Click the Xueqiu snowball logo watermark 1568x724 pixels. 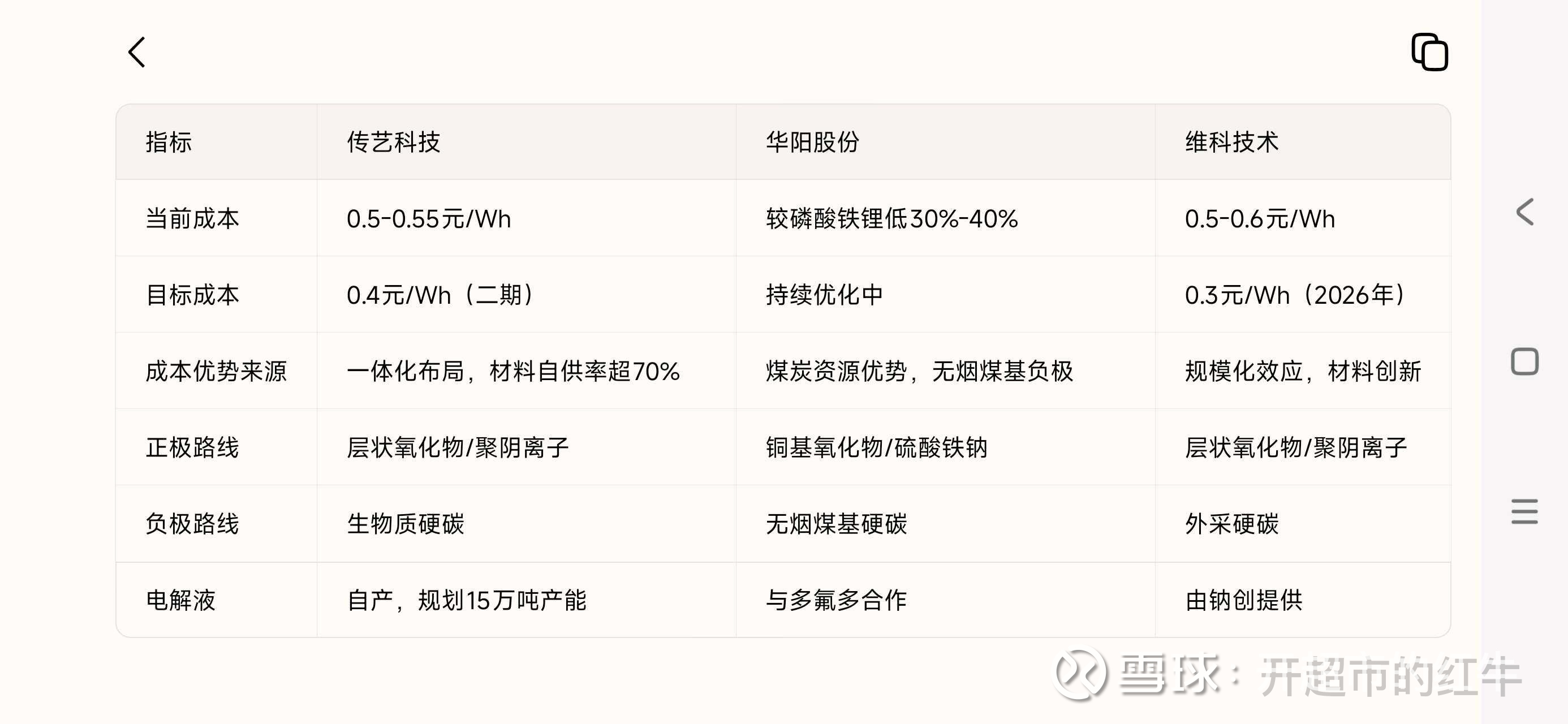click(x=1079, y=673)
